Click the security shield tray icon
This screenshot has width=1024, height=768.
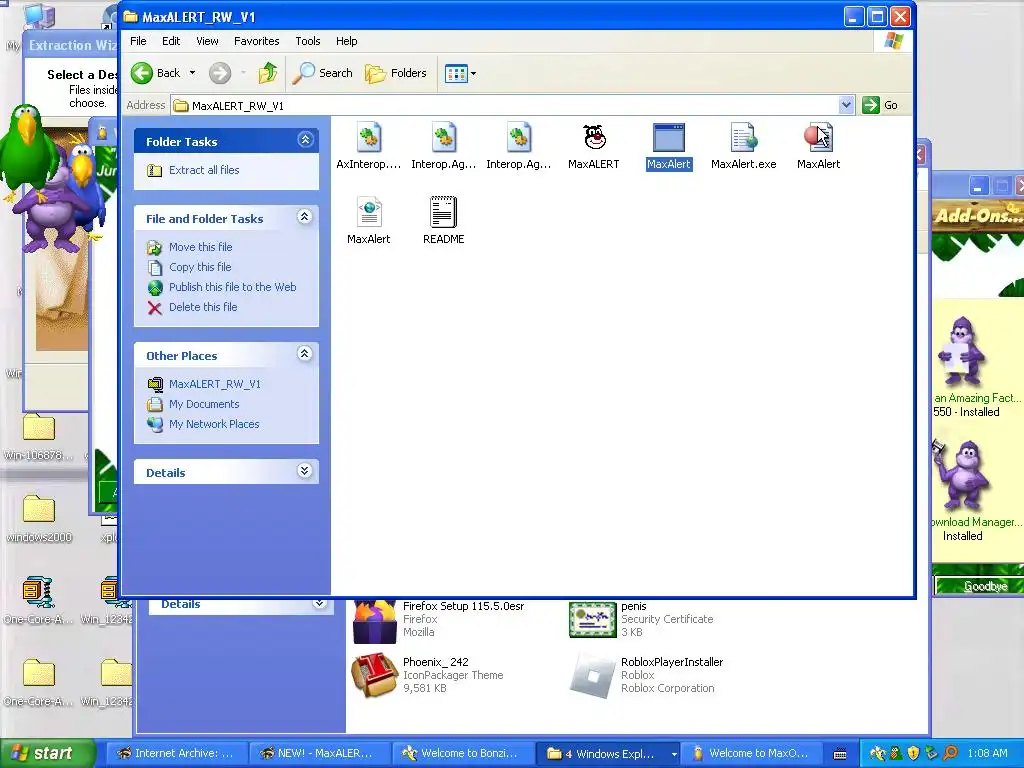913,754
